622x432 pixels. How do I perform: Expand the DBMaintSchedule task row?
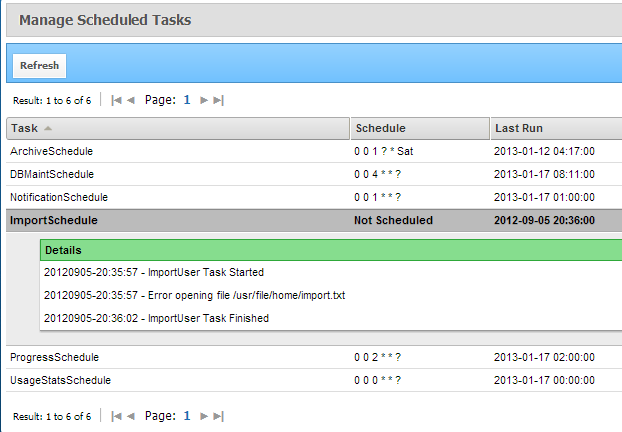point(314,175)
